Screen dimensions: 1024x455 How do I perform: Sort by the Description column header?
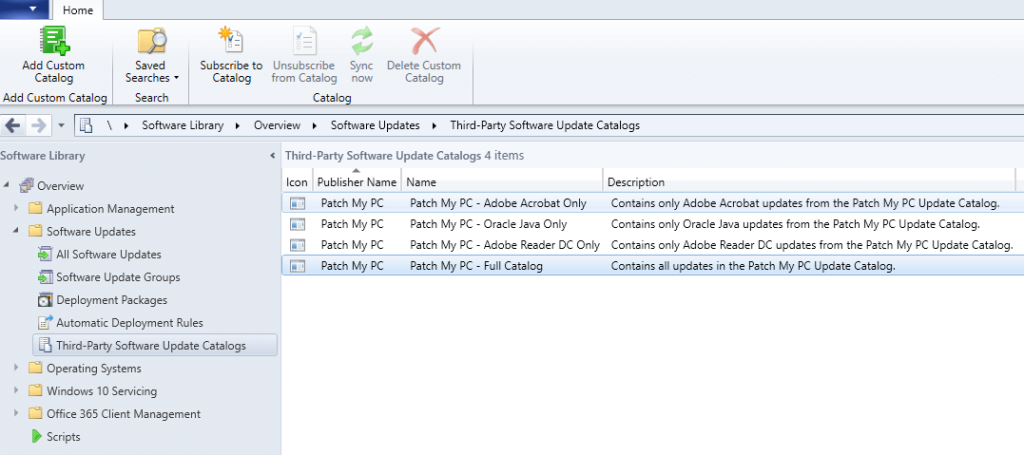click(x=809, y=182)
